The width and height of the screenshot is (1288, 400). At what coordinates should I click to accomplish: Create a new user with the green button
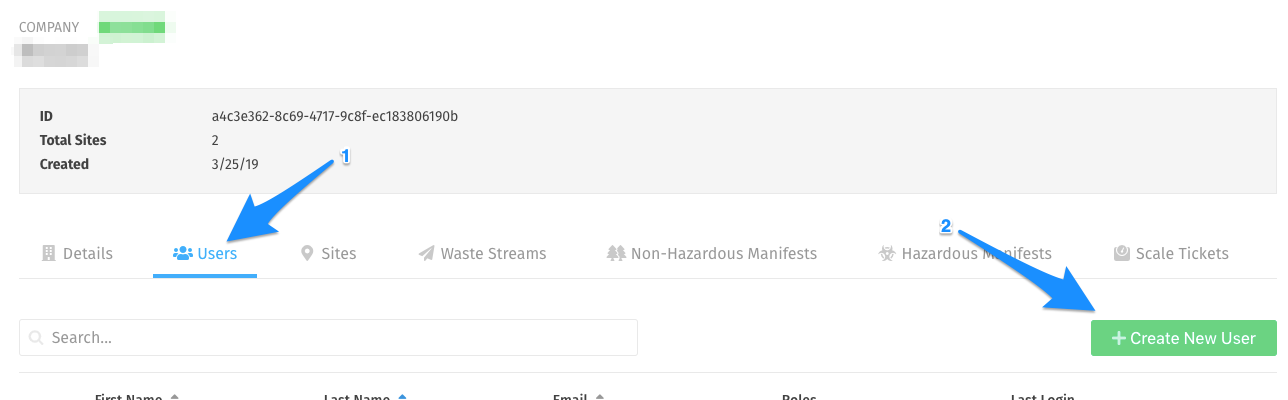click(x=1184, y=338)
